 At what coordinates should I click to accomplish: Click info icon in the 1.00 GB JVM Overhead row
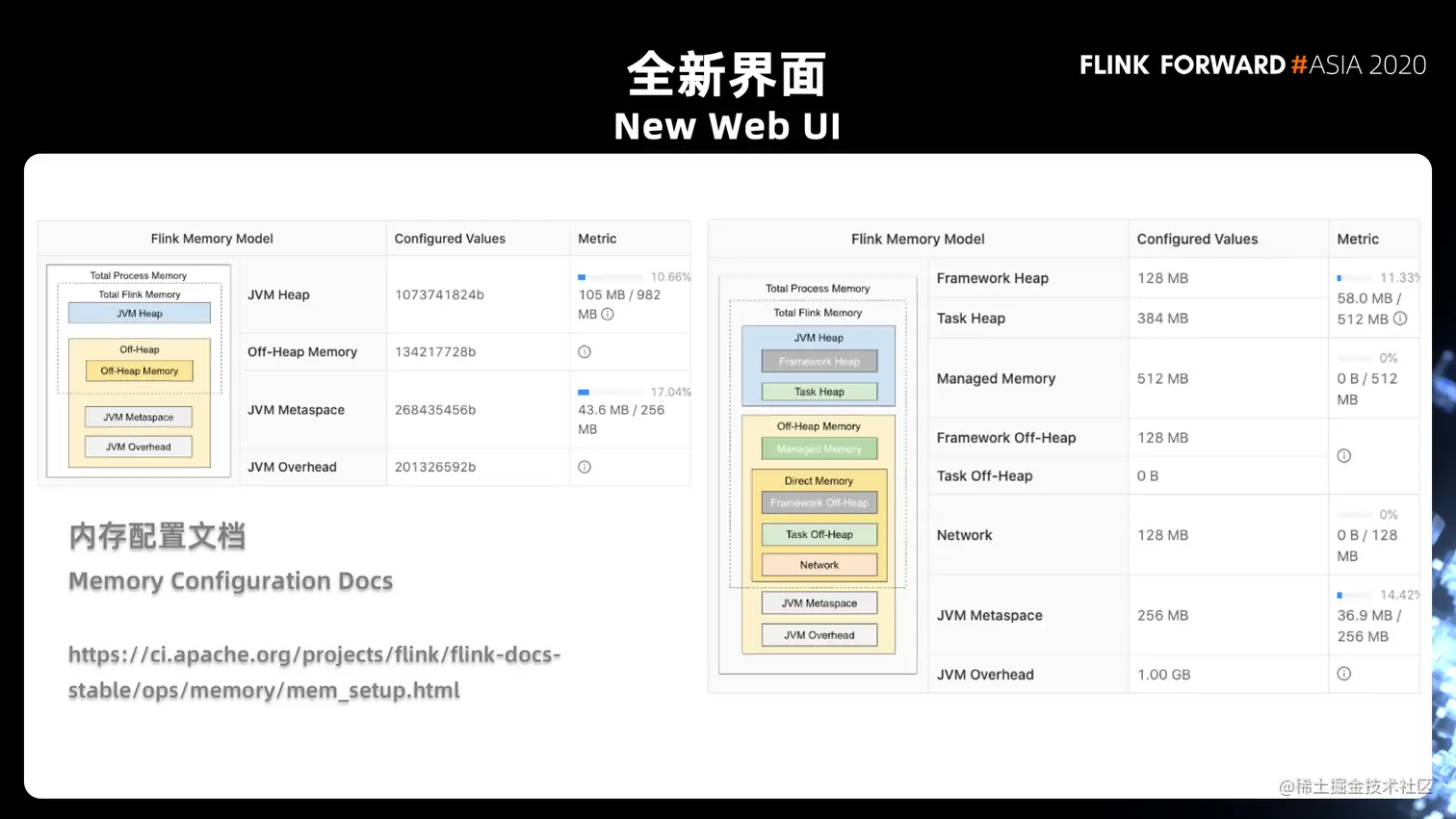click(1344, 674)
